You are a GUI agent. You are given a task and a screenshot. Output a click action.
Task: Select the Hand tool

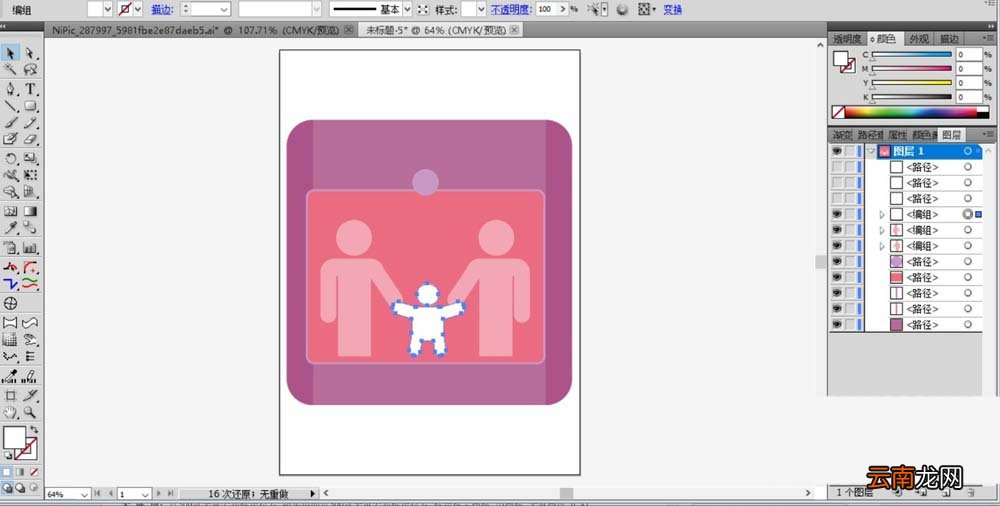click(x=10, y=412)
